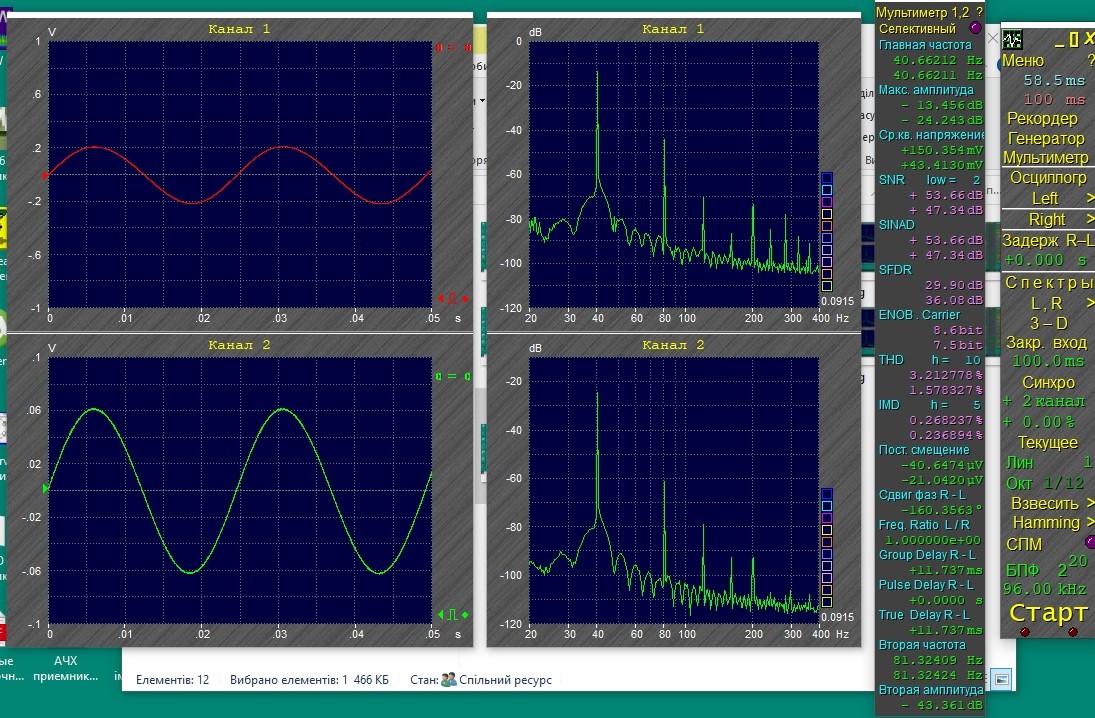Click bottom-right green trigger icons in Канал 2 oscillogram
1095x718 pixels.
coord(453,615)
